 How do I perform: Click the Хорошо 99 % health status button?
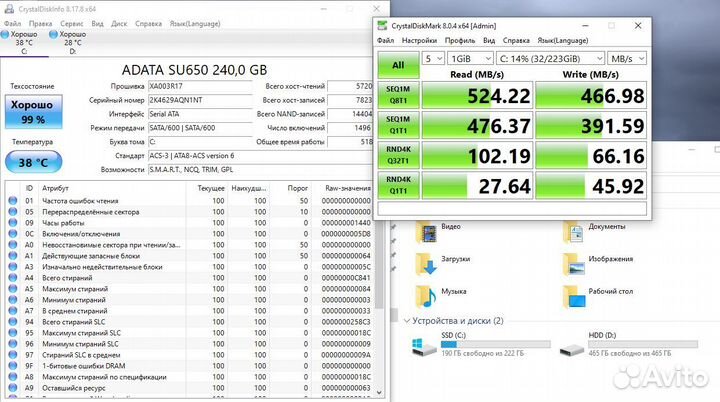(x=33, y=112)
